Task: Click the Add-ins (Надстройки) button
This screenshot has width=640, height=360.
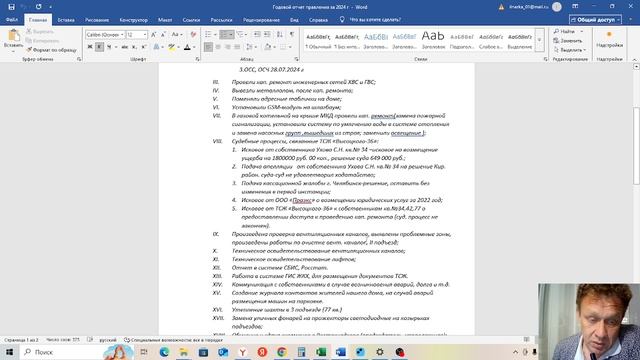Action: [x=609, y=40]
